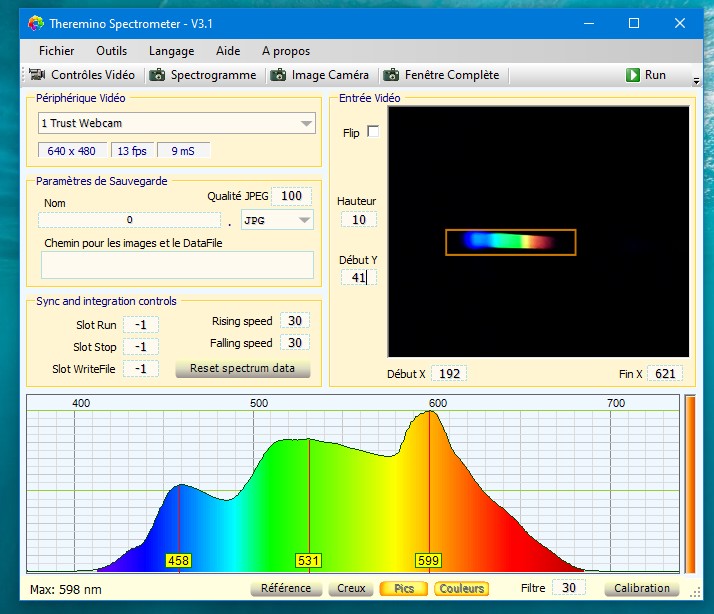This screenshot has height=614, width=714.
Task: Open the toolbar overflow arrow
Action: point(696,81)
